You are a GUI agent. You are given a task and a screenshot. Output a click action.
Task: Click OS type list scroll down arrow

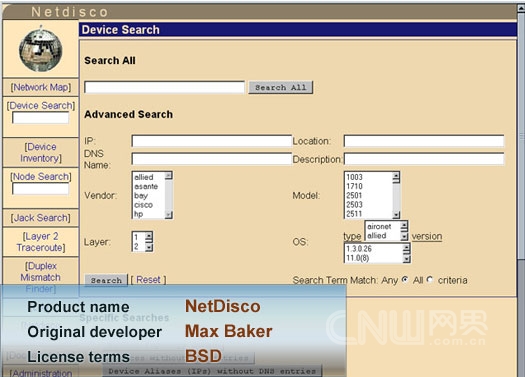404,236
